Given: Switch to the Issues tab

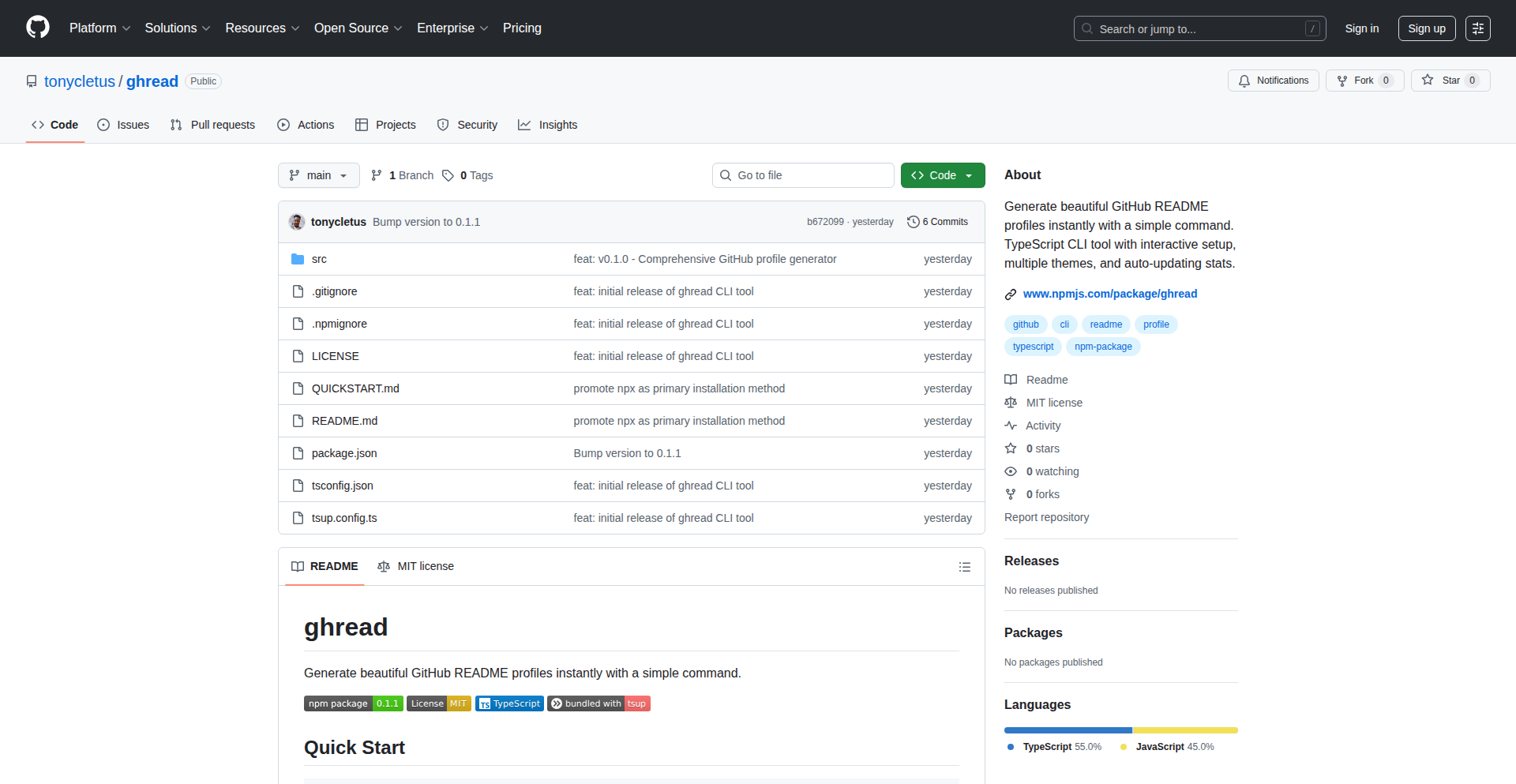Looking at the screenshot, I should tap(123, 125).
